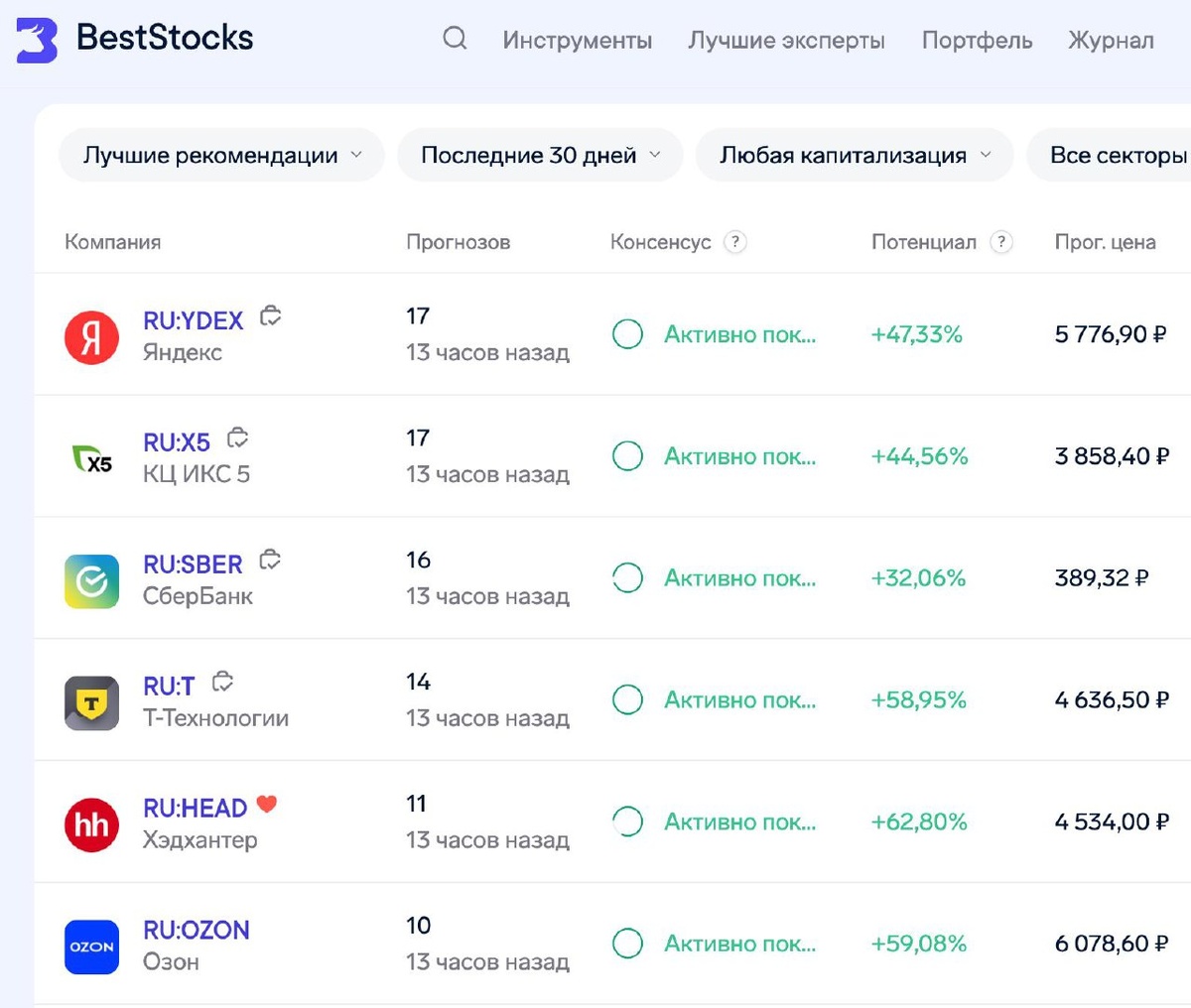This screenshot has height=1008, width=1191.
Task: Open the Последние 30 дней period dropdown
Action: [x=540, y=156]
